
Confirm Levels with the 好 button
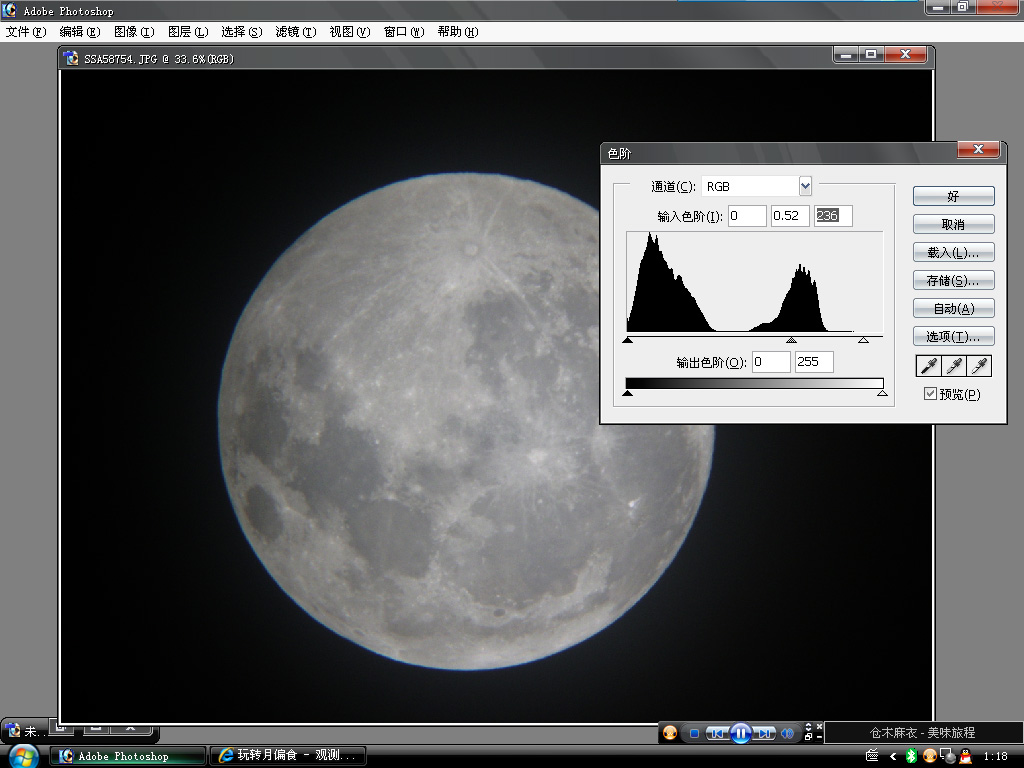point(953,196)
